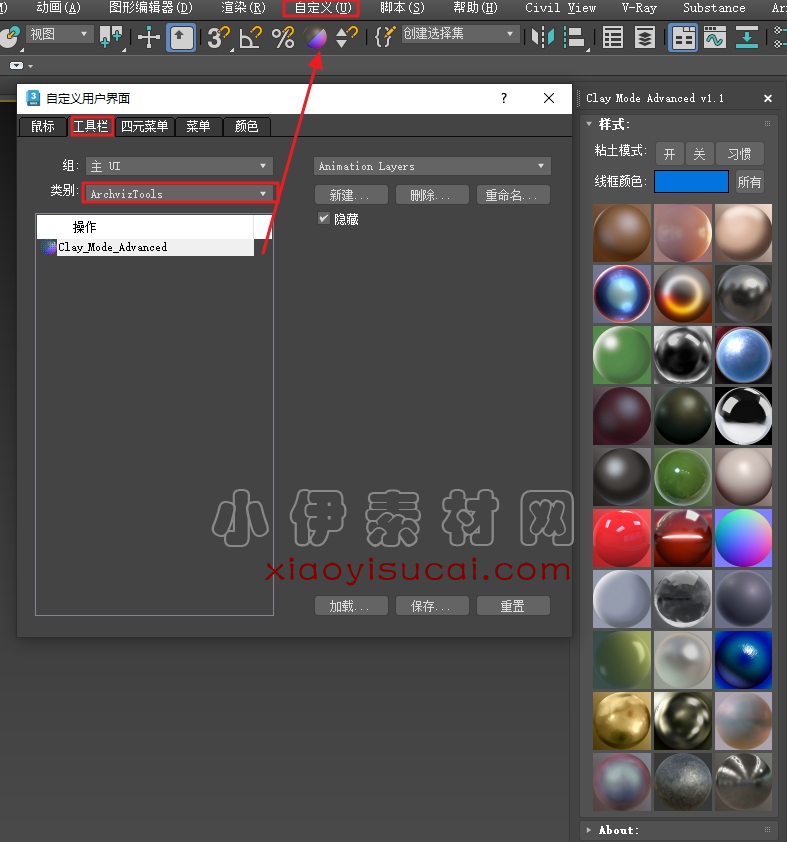Switch to the 四元菜单 tab
Image resolution: width=787 pixels, height=842 pixels.
coord(145,126)
